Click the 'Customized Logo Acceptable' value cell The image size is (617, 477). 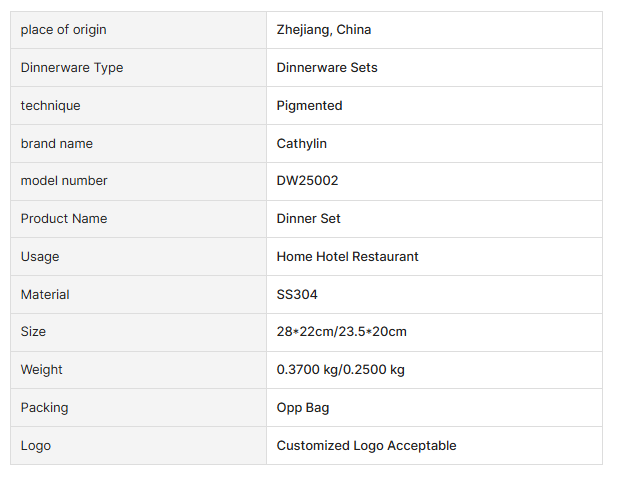[x=366, y=446]
